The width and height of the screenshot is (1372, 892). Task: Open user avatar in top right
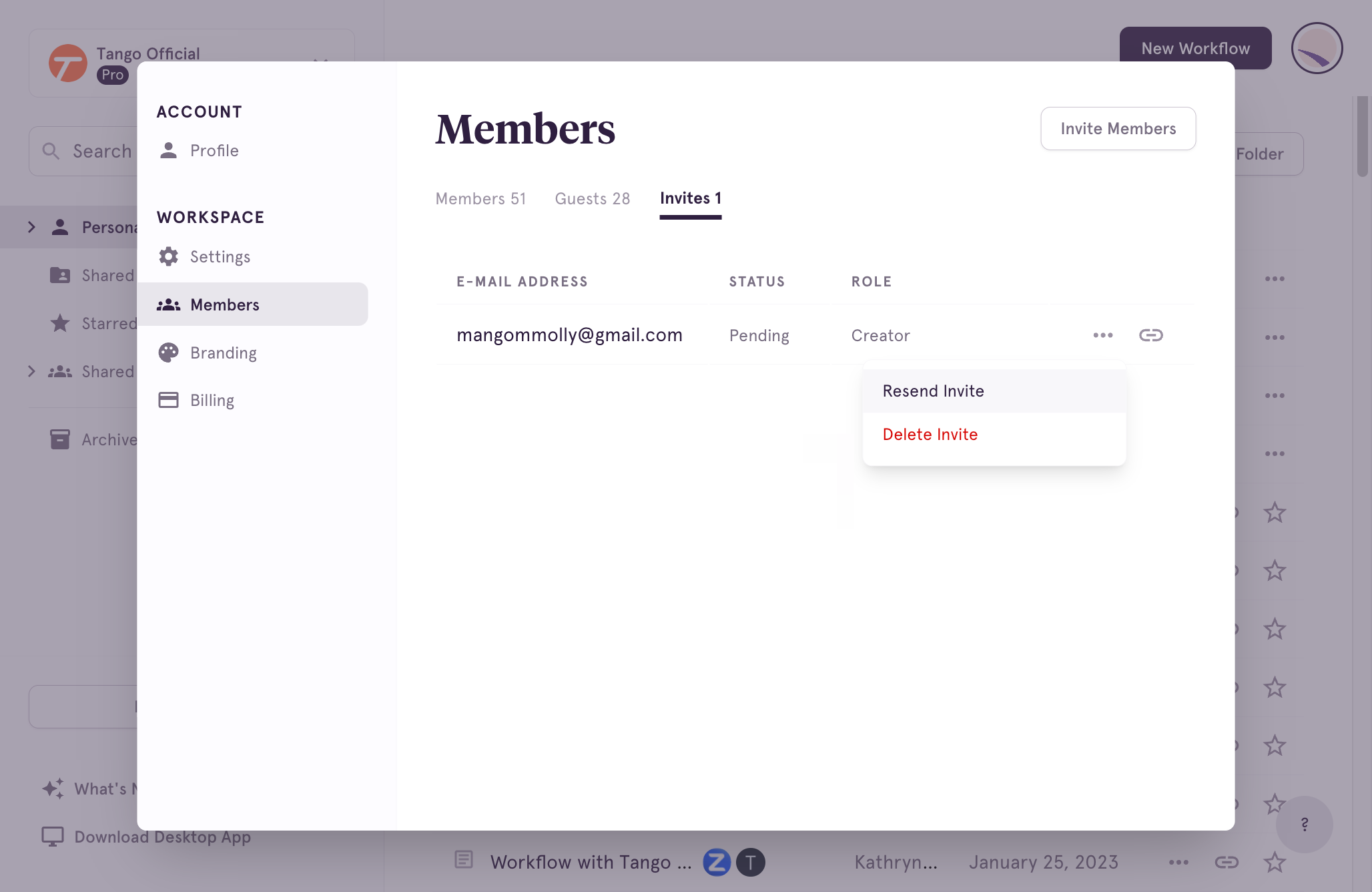point(1317,48)
